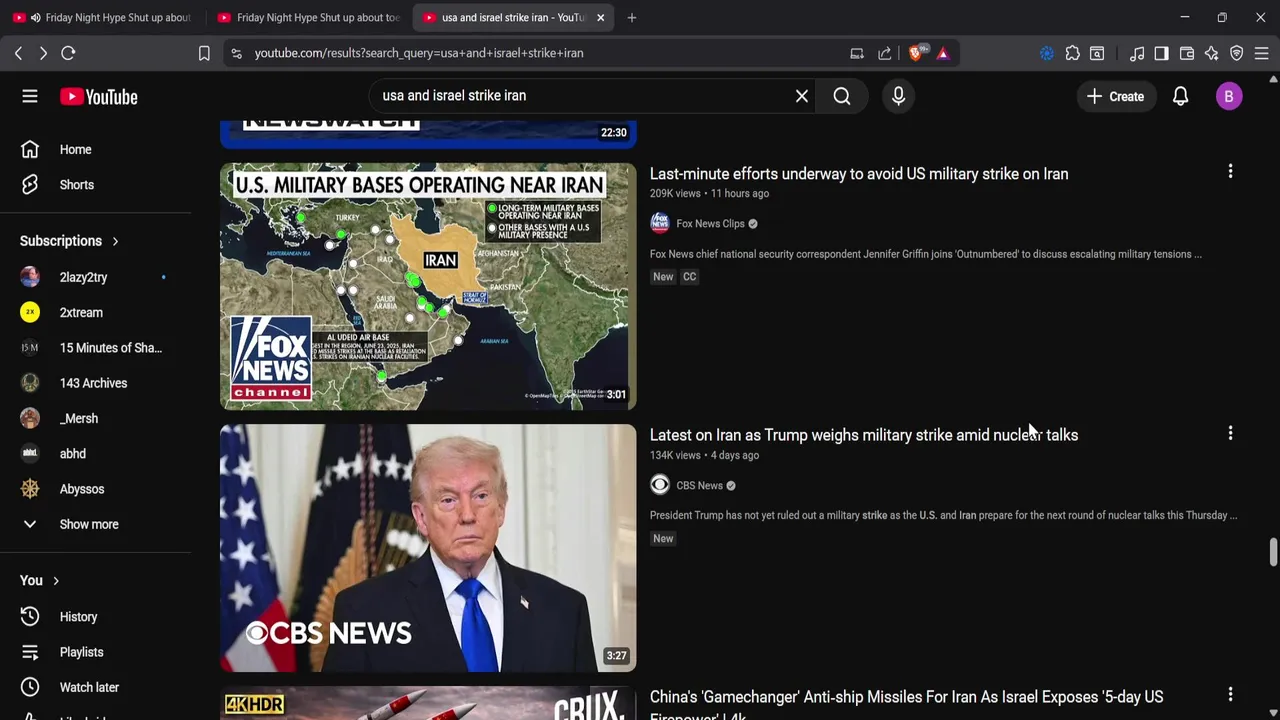Go forward in browser history
This screenshot has height=720, width=1280.
point(43,53)
